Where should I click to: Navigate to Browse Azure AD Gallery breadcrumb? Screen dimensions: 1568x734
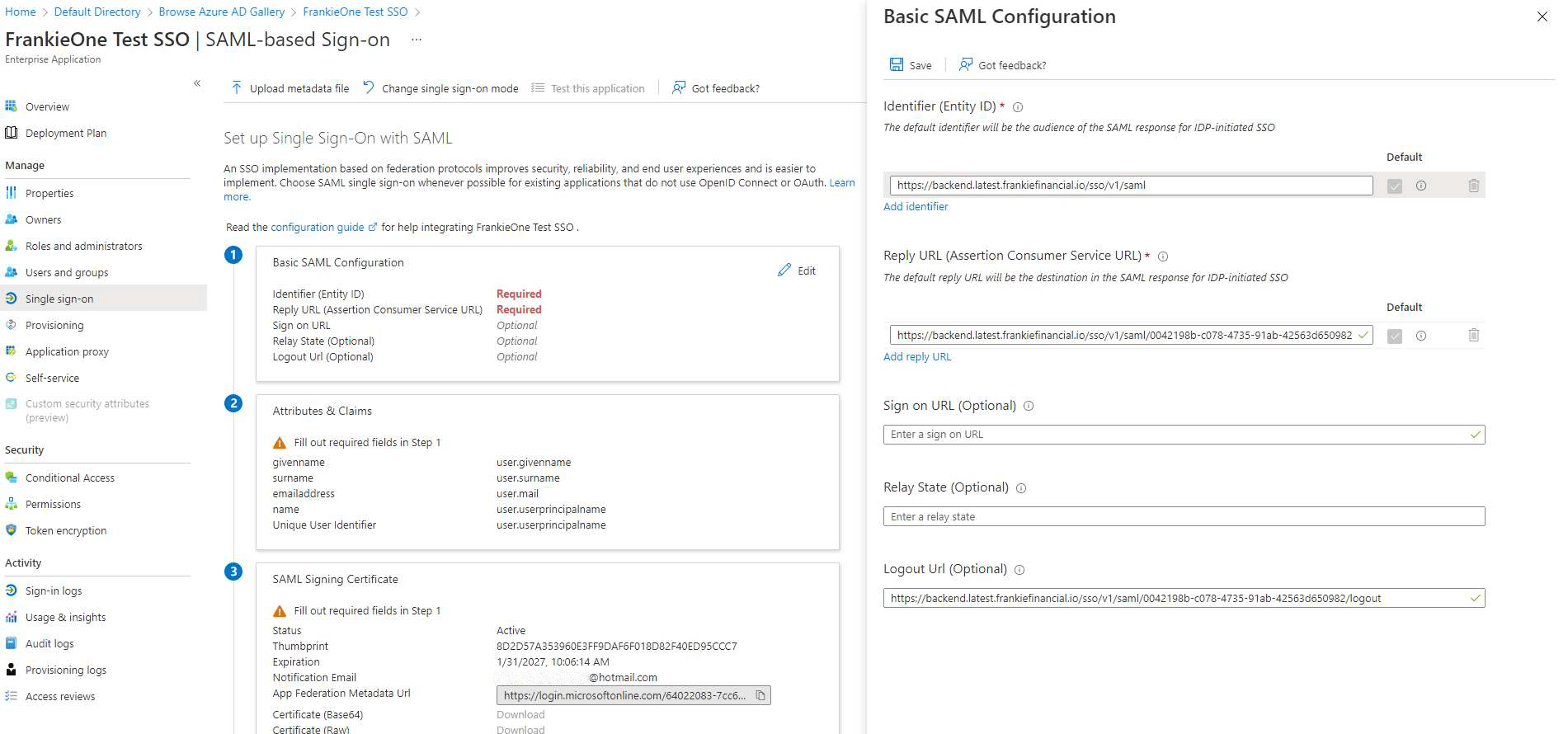221,12
